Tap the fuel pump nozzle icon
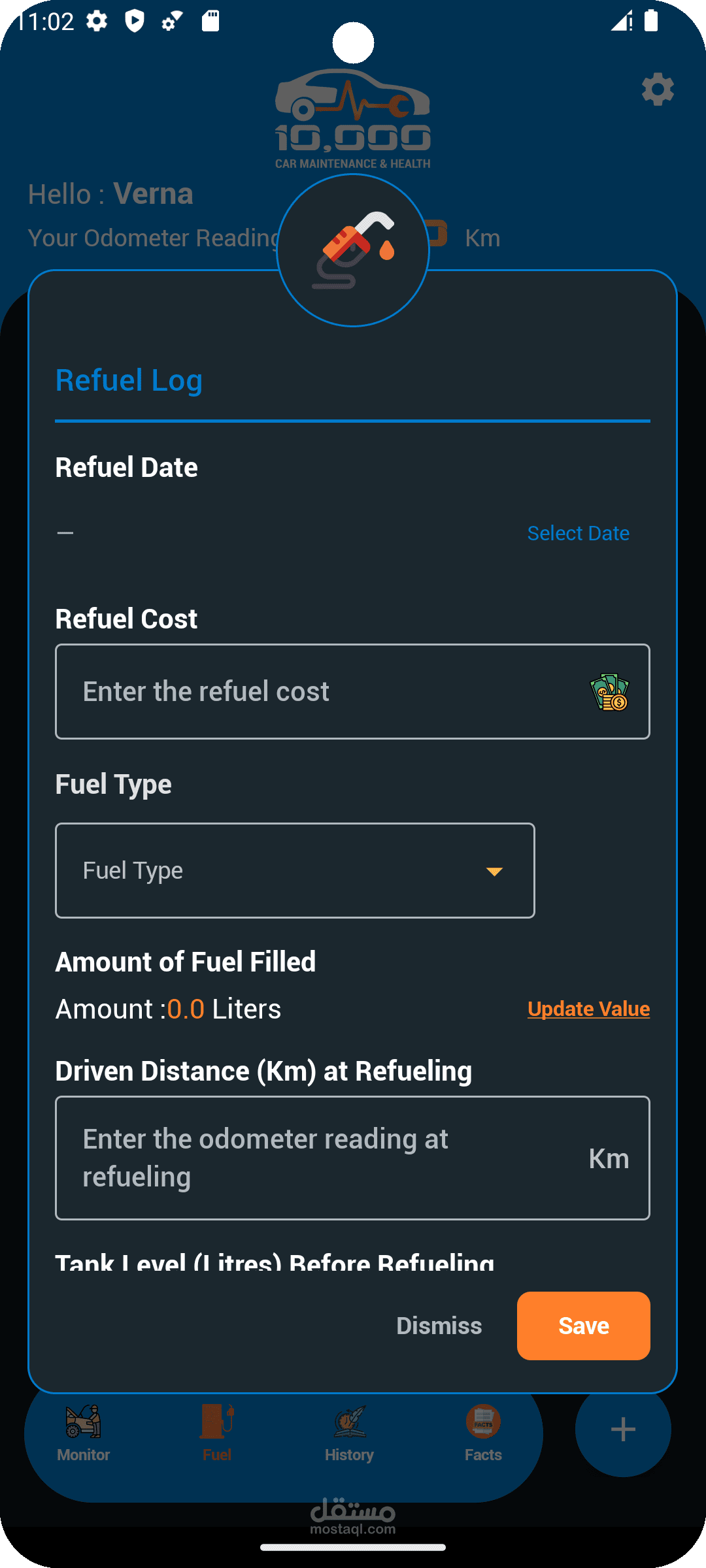 tap(353, 251)
